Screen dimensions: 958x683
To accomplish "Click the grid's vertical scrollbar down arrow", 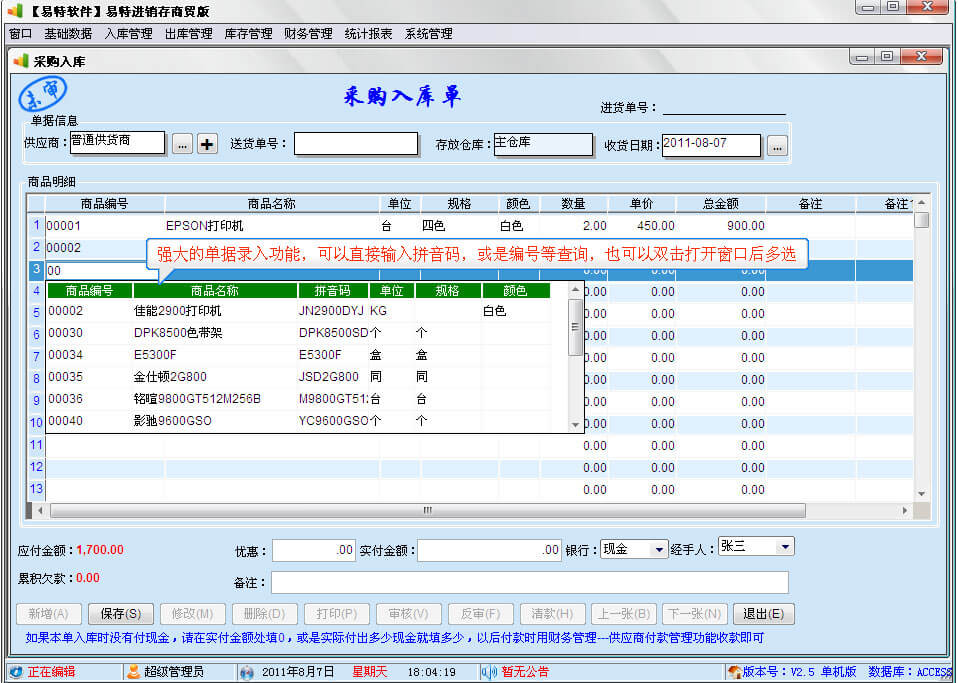I will tap(921, 494).
